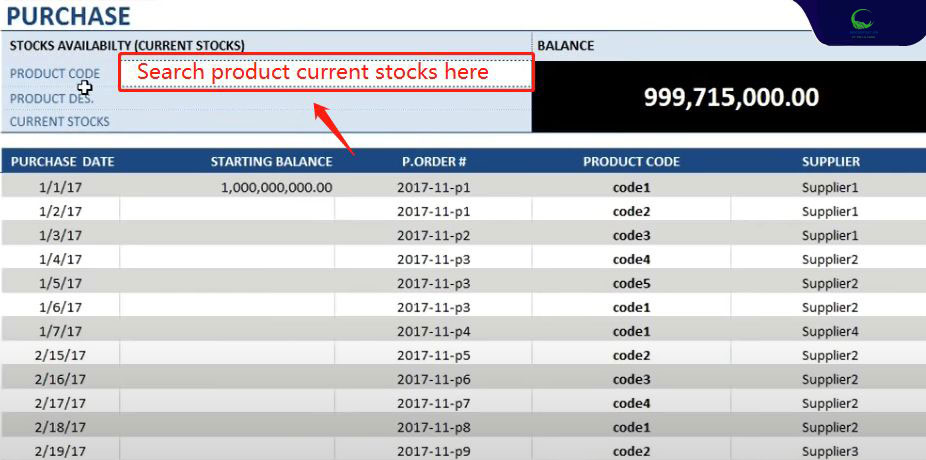This screenshot has width=926, height=460.
Task: Click purchase order 2017-11-p4
Action: pyautogui.click(x=433, y=331)
